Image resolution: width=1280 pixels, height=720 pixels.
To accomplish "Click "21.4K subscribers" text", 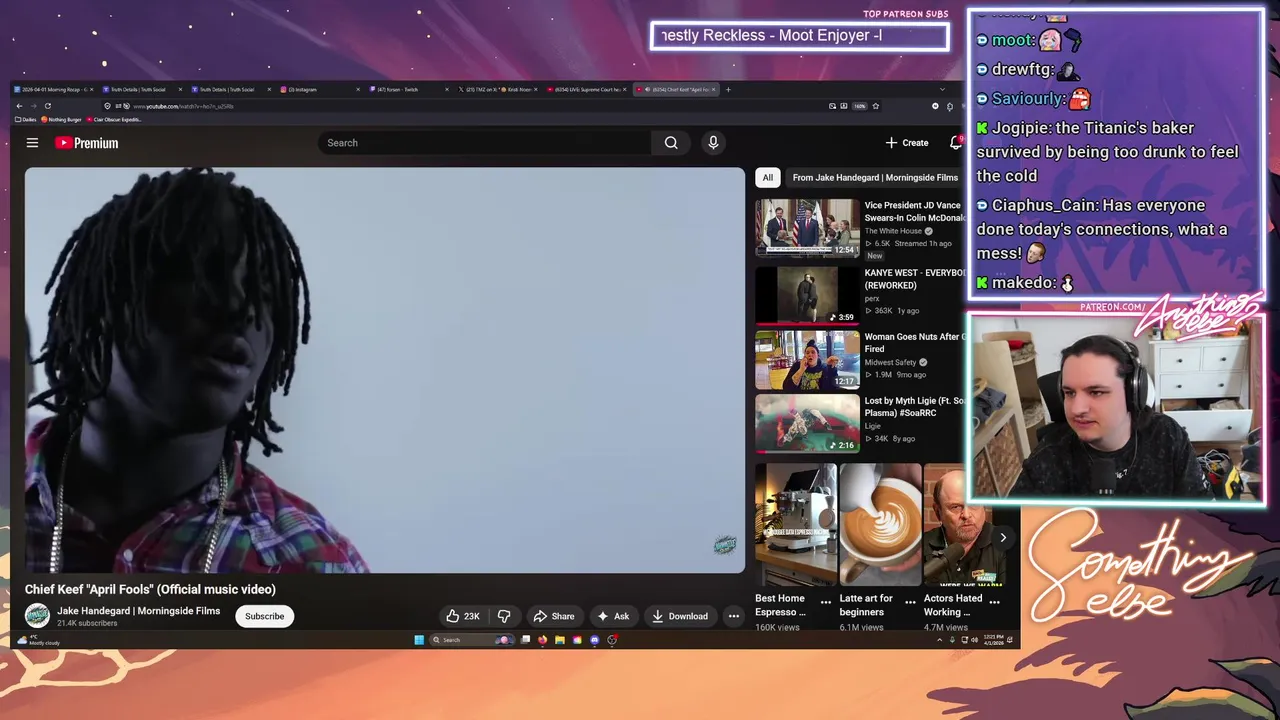I will pyautogui.click(x=87, y=623).
